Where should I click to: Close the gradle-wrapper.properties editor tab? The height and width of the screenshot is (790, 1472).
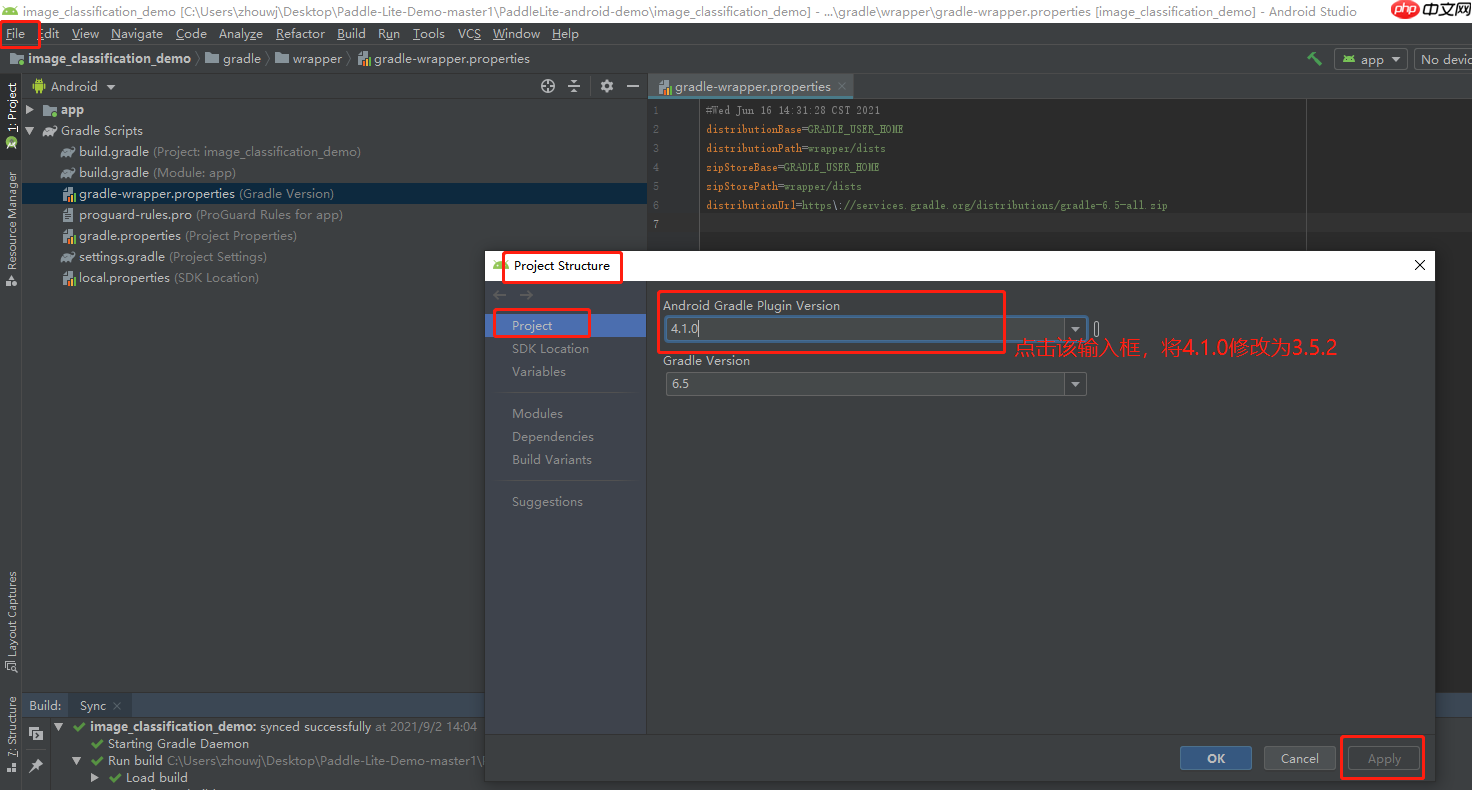[843, 87]
